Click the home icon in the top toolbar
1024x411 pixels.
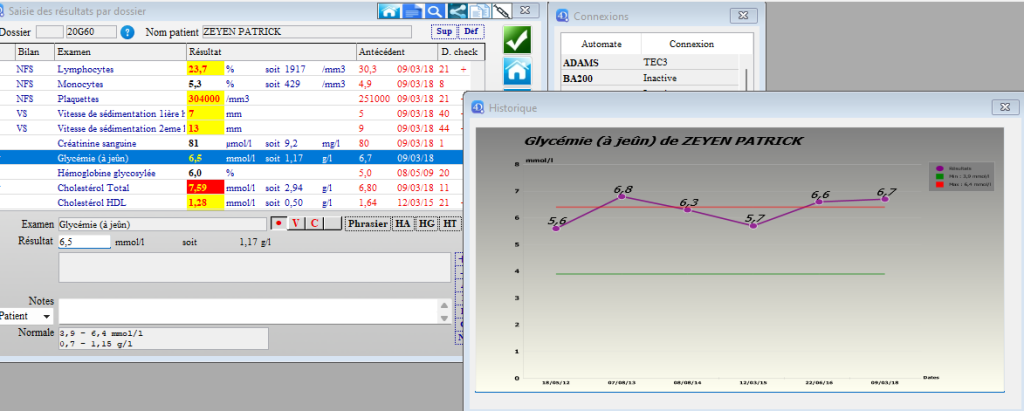click(x=389, y=11)
